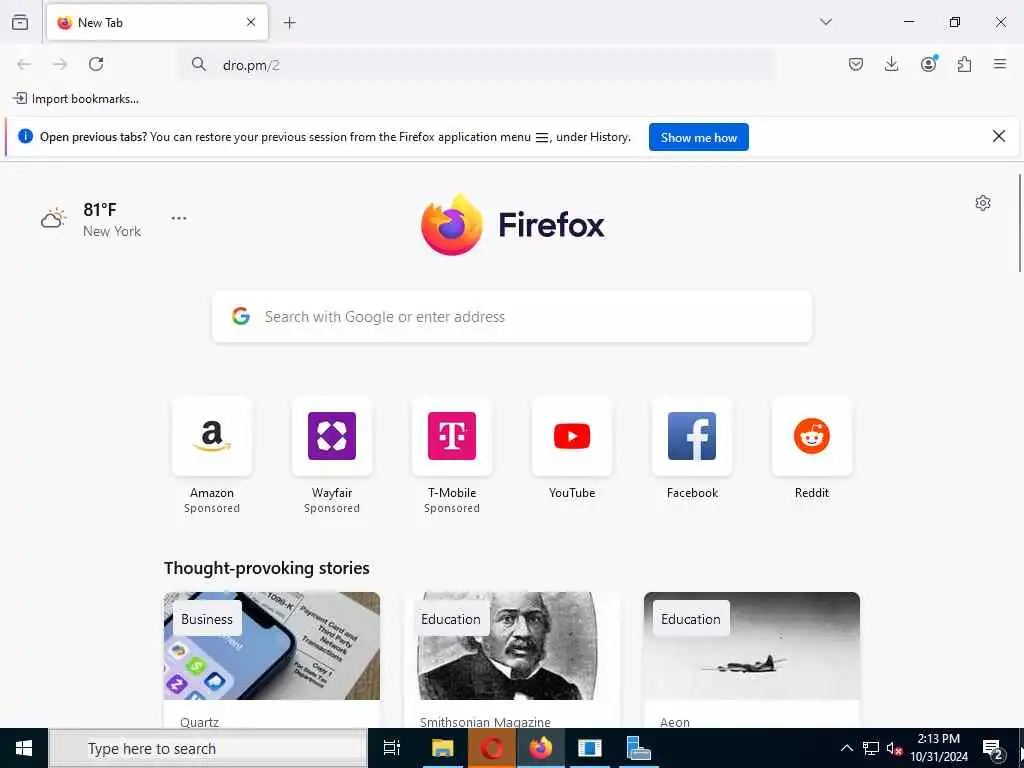Open the Windows Start menu
This screenshot has width=1024, height=768.
(x=24, y=748)
